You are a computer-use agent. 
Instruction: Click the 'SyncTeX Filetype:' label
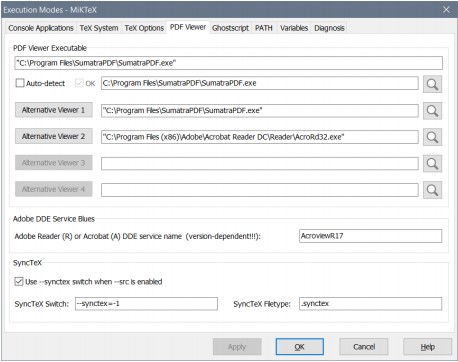coord(262,304)
